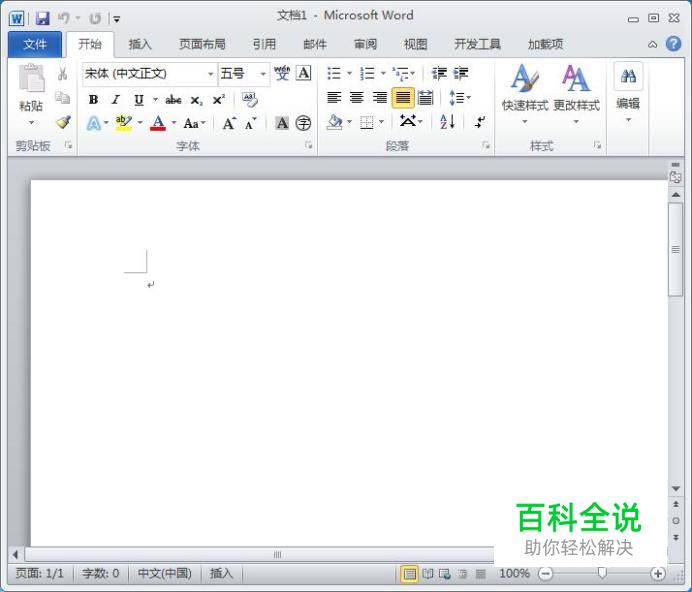Click the Increase Indent icon
The width and height of the screenshot is (692, 592).
click(461, 73)
